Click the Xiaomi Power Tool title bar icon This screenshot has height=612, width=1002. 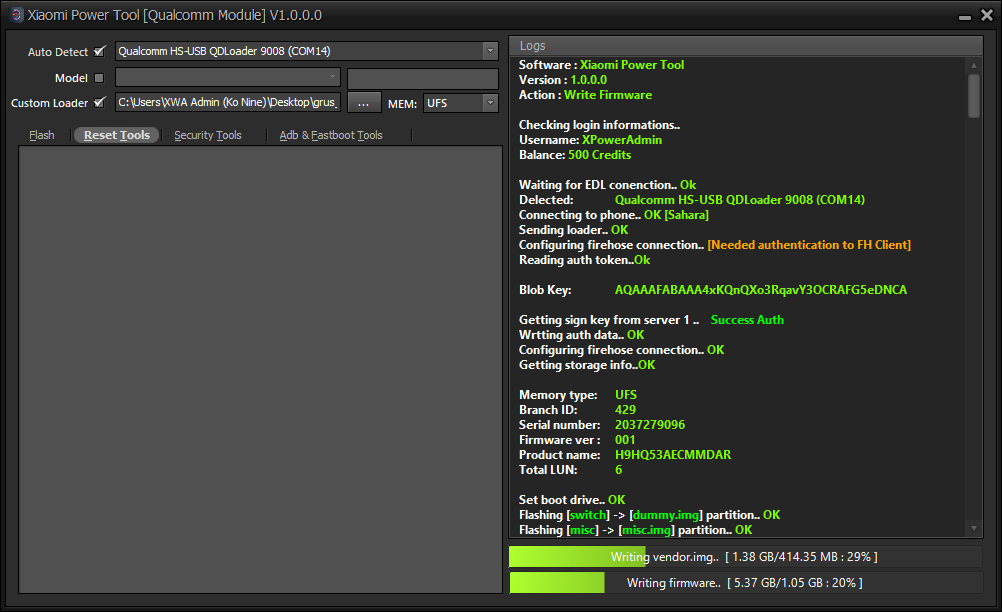coord(16,15)
